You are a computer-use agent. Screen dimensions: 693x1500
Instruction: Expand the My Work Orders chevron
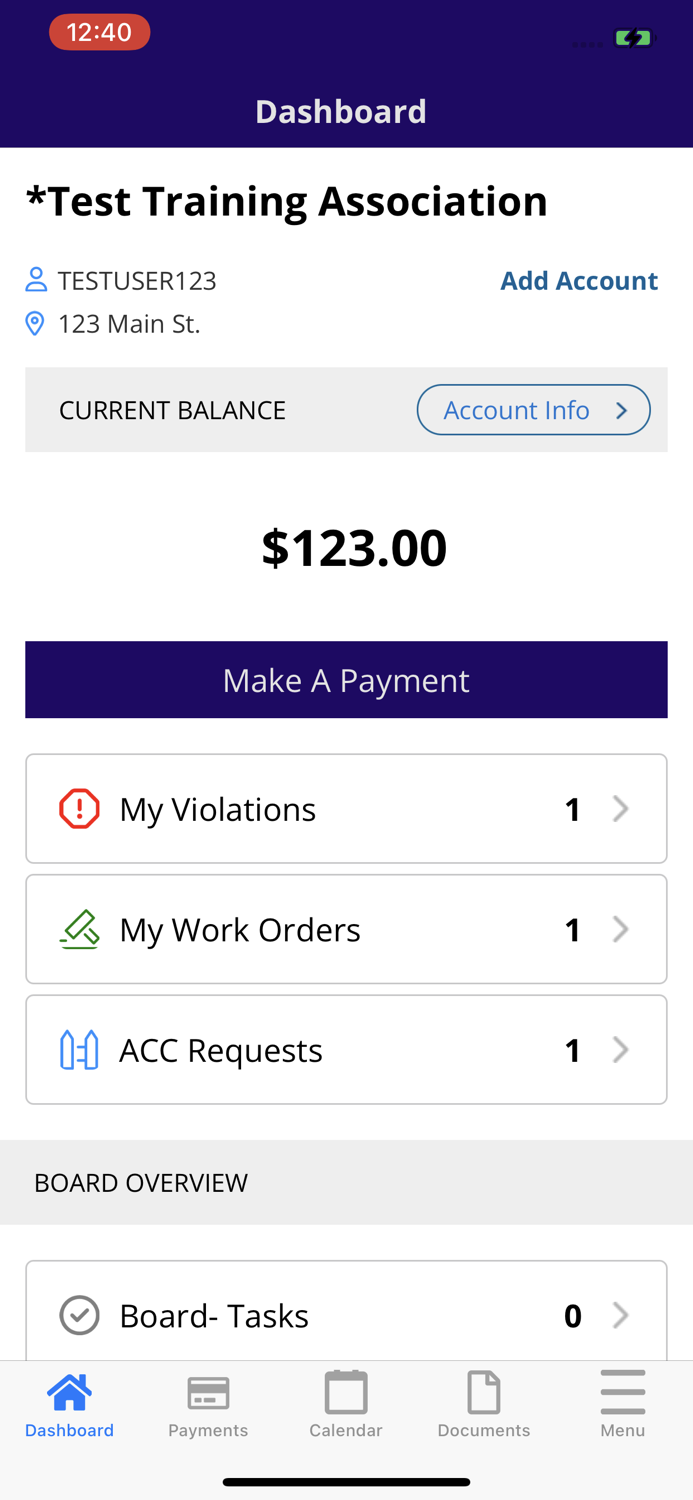pos(621,928)
